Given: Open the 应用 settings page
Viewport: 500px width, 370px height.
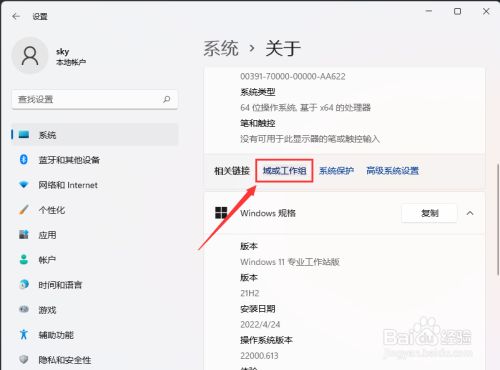Looking at the screenshot, I should coord(95,235).
